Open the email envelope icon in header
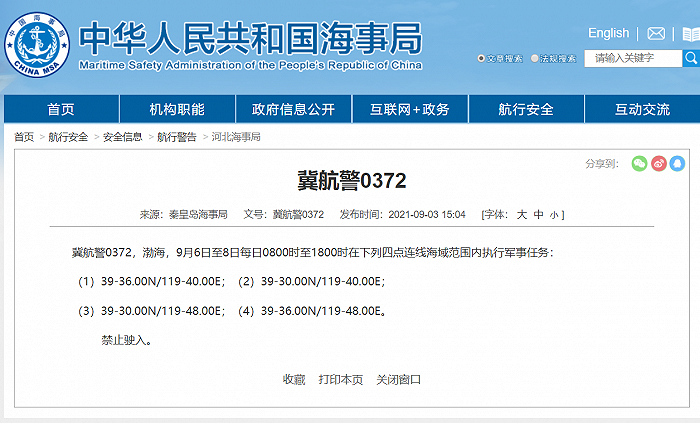This screenshot has width=700, height=423. tap(656, 33)
